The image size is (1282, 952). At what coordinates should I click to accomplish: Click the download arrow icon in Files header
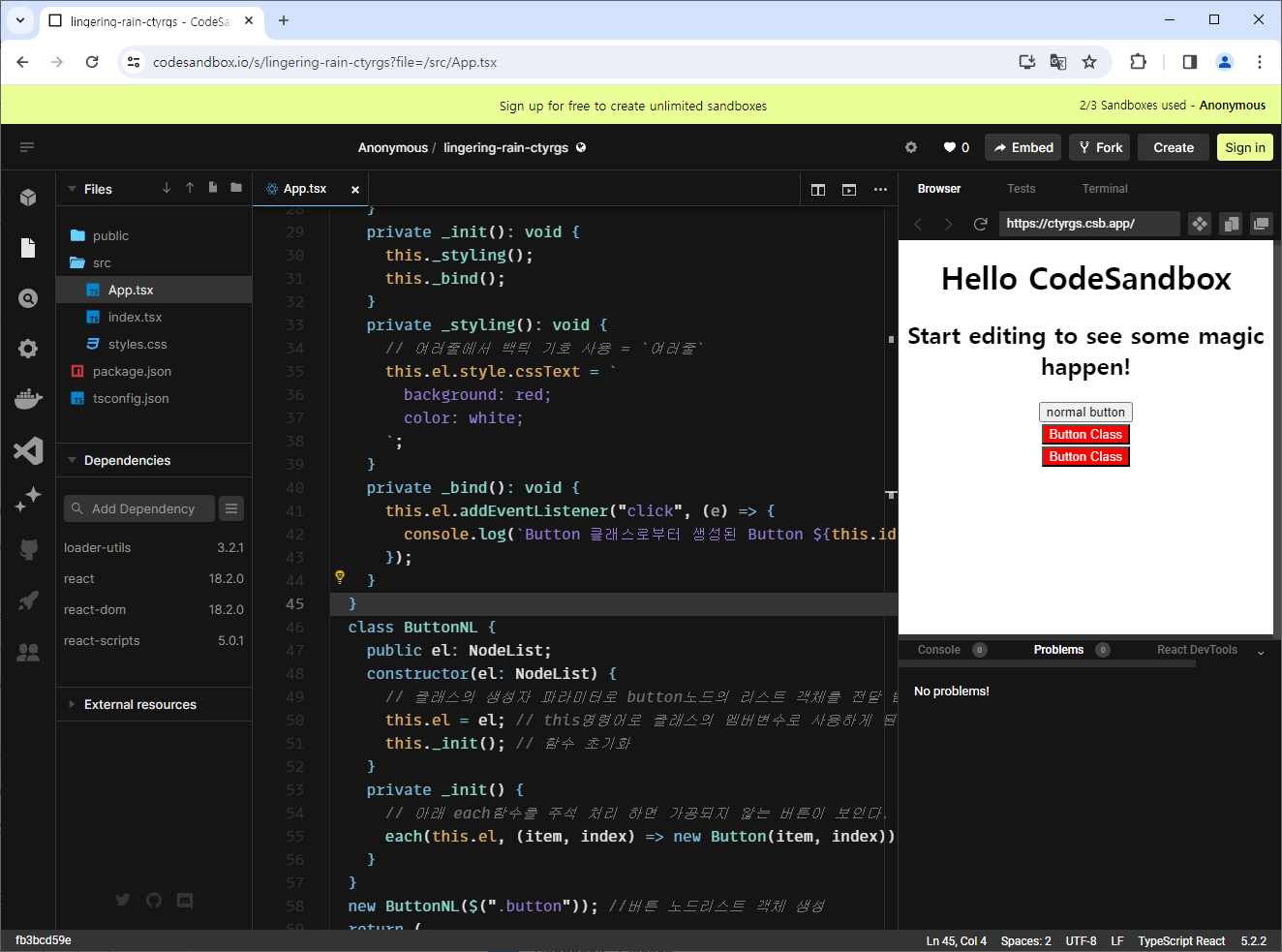click(167, 188)
